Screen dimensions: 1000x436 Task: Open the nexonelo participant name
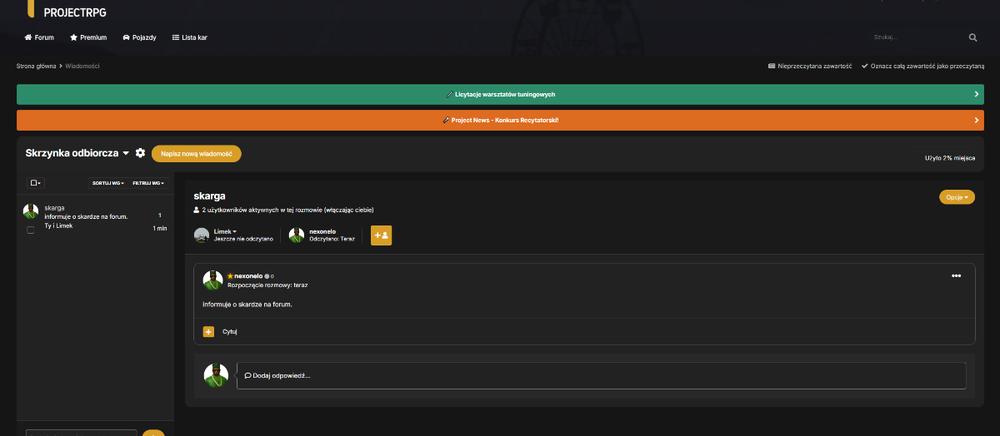click(322, 231)
